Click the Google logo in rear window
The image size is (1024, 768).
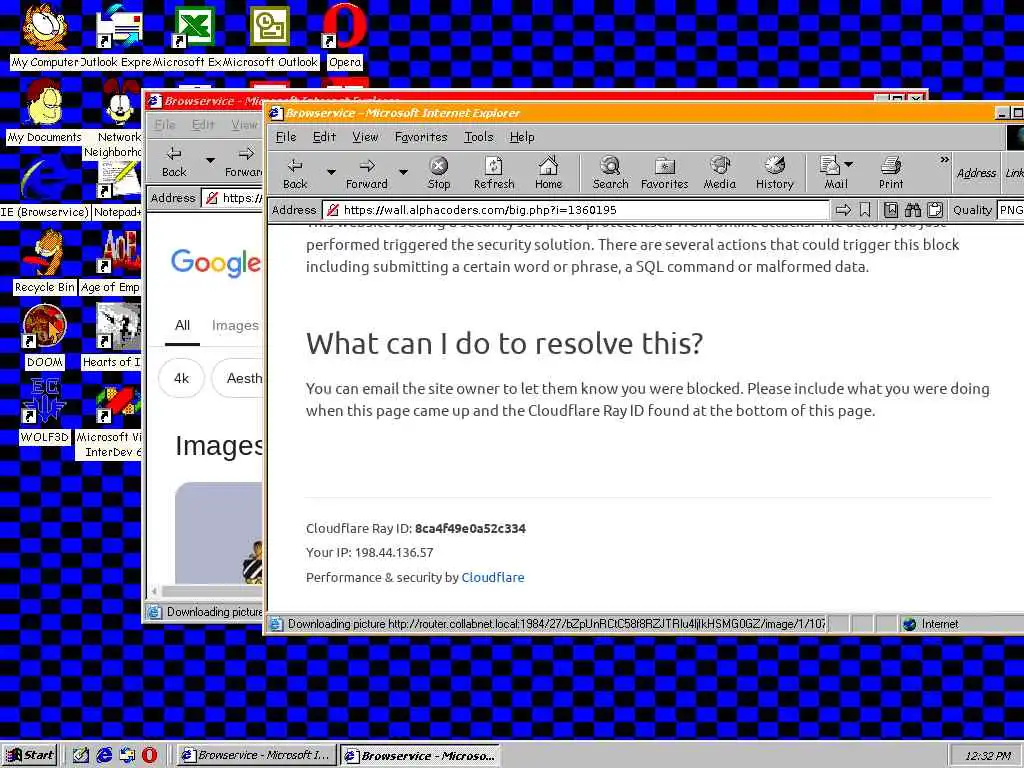[216, 263]
